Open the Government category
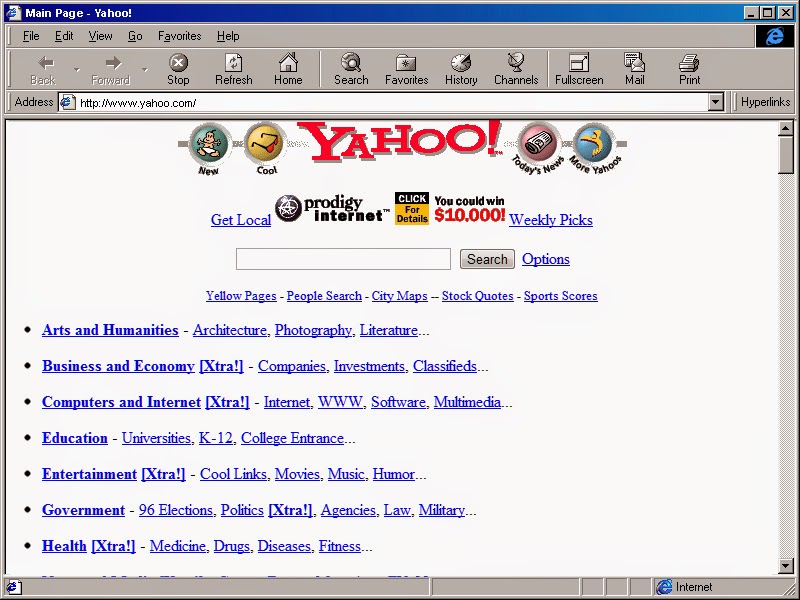 click(83, 510)
